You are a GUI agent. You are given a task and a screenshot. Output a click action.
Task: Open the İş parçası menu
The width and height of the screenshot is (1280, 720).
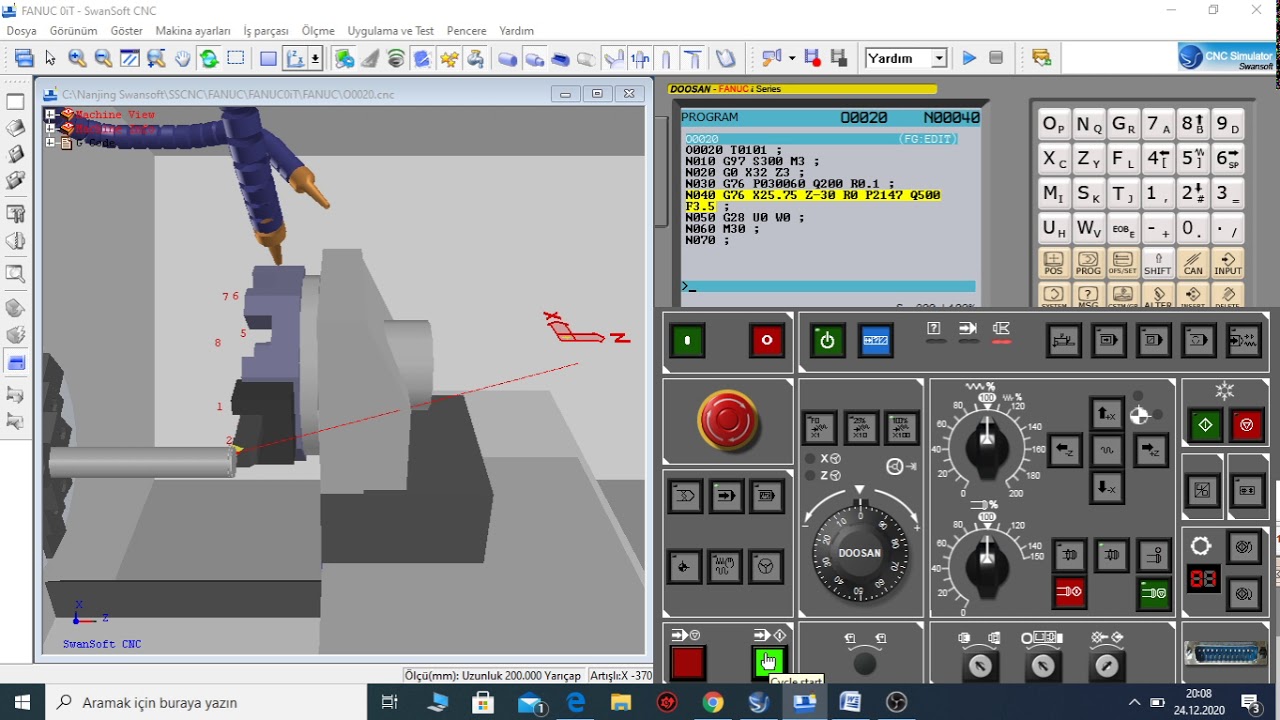coord(265,31)
